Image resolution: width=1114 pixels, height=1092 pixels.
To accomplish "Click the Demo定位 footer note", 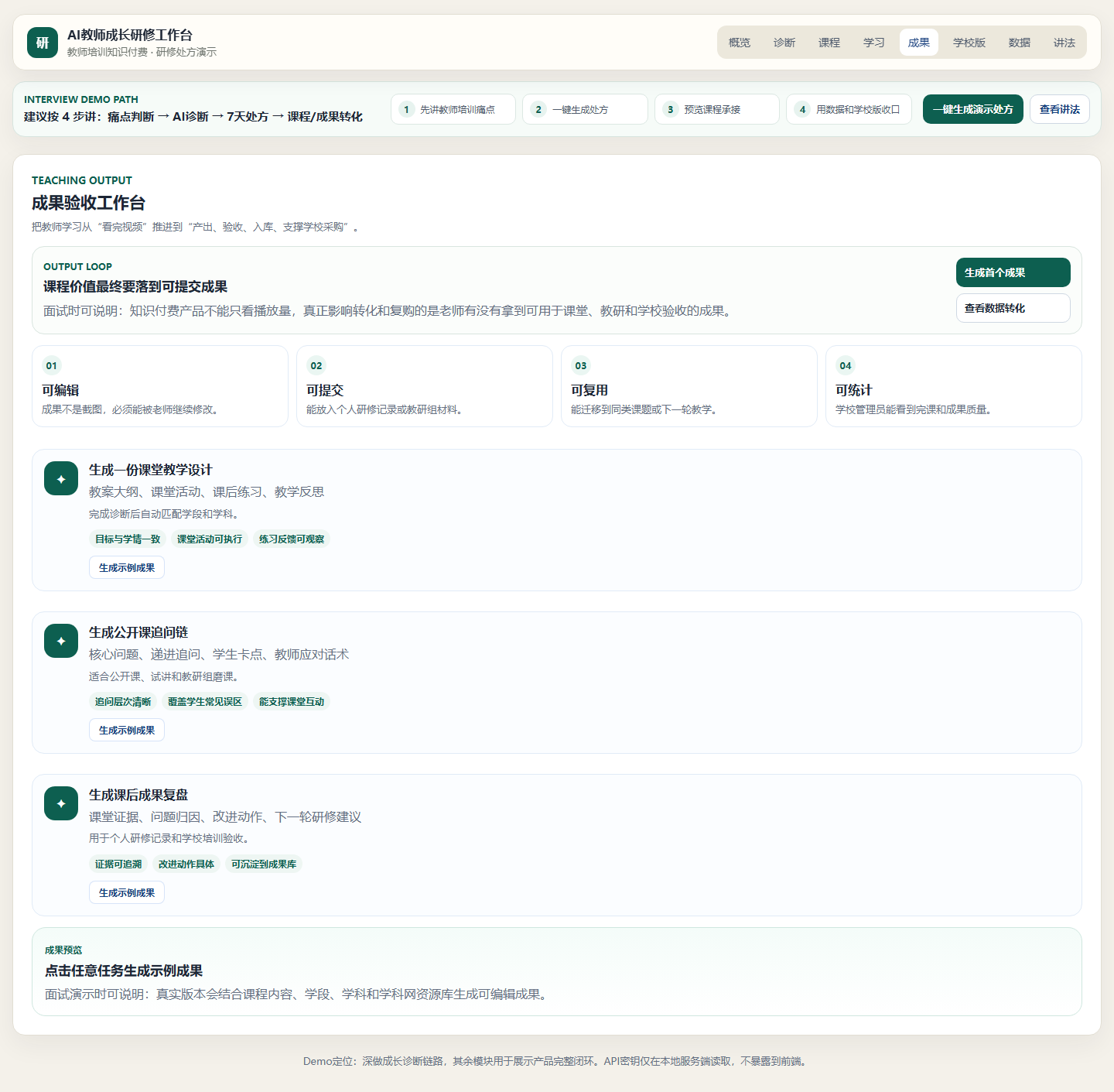I will click(556, 1061).
